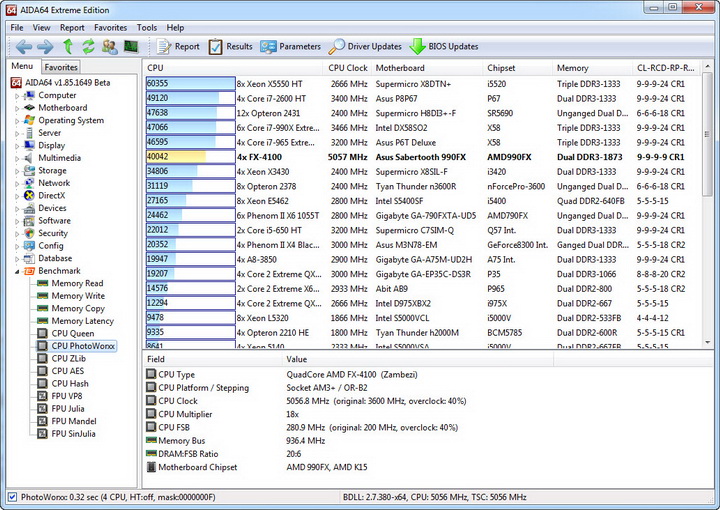Expand the Network tree node

(17, 184)
